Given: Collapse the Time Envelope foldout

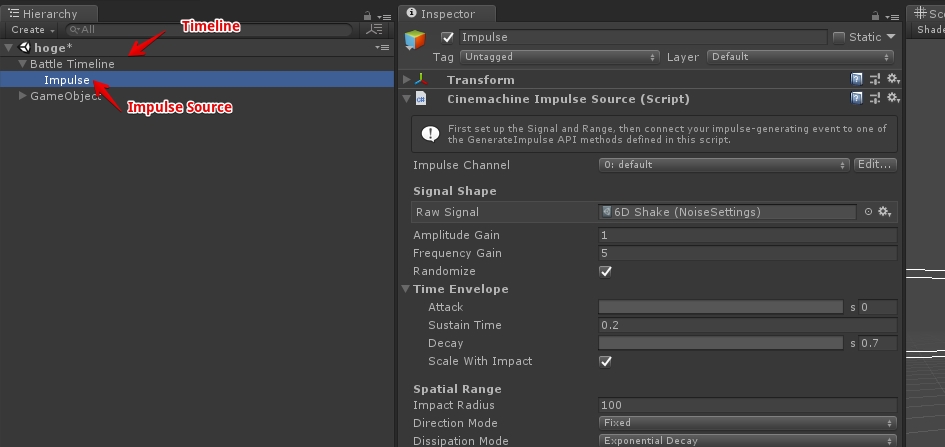Looking at the screenshot, I should point(407,289).
